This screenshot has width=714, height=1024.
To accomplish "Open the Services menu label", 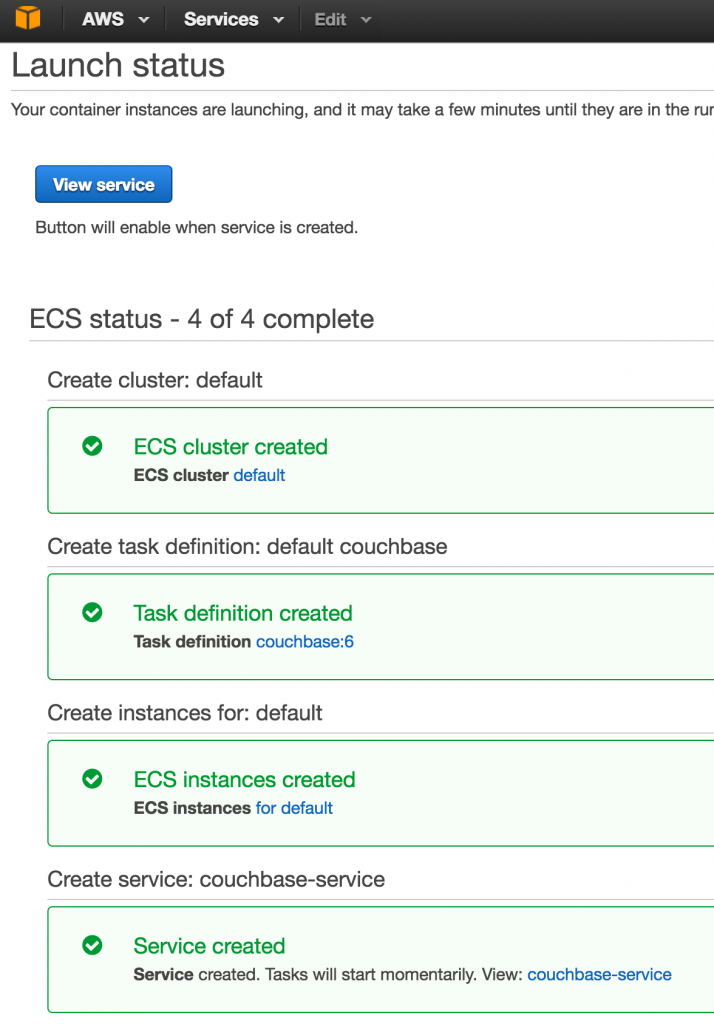I will (221, 20).
